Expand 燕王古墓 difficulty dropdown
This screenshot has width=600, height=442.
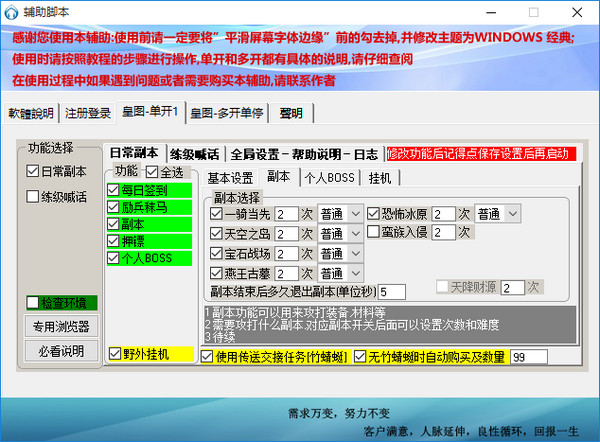click(356, 273)
